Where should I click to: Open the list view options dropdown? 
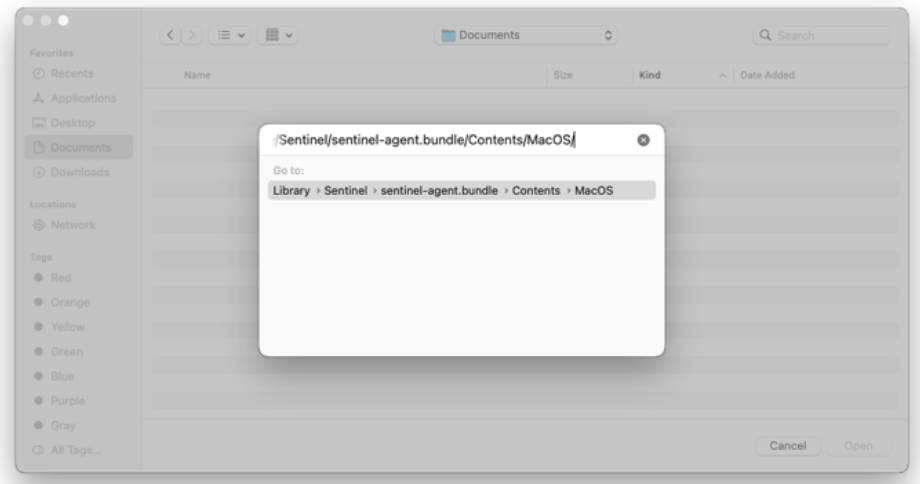(231, 35)
